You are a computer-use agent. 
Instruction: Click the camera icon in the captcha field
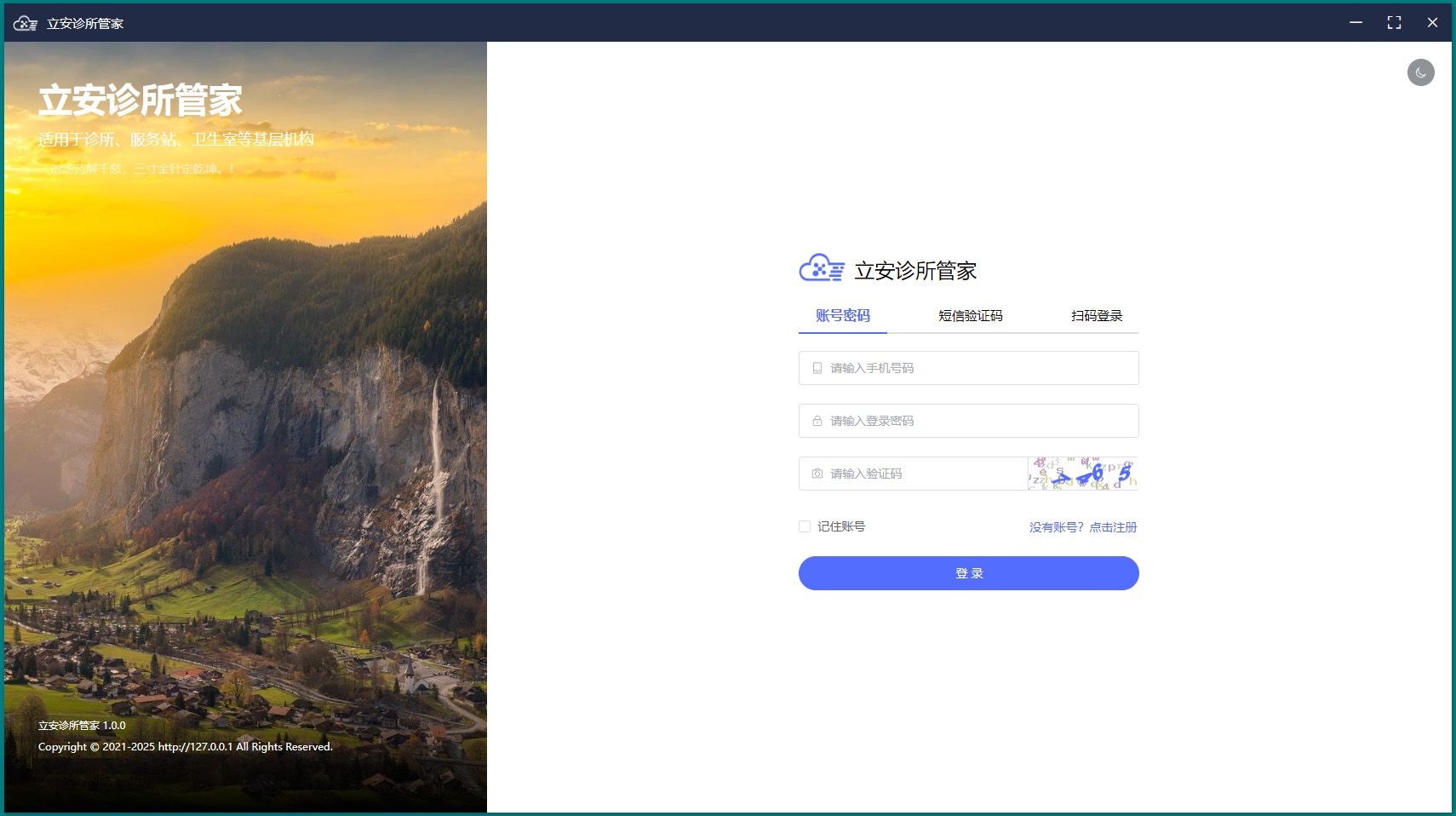pos(817,474)
